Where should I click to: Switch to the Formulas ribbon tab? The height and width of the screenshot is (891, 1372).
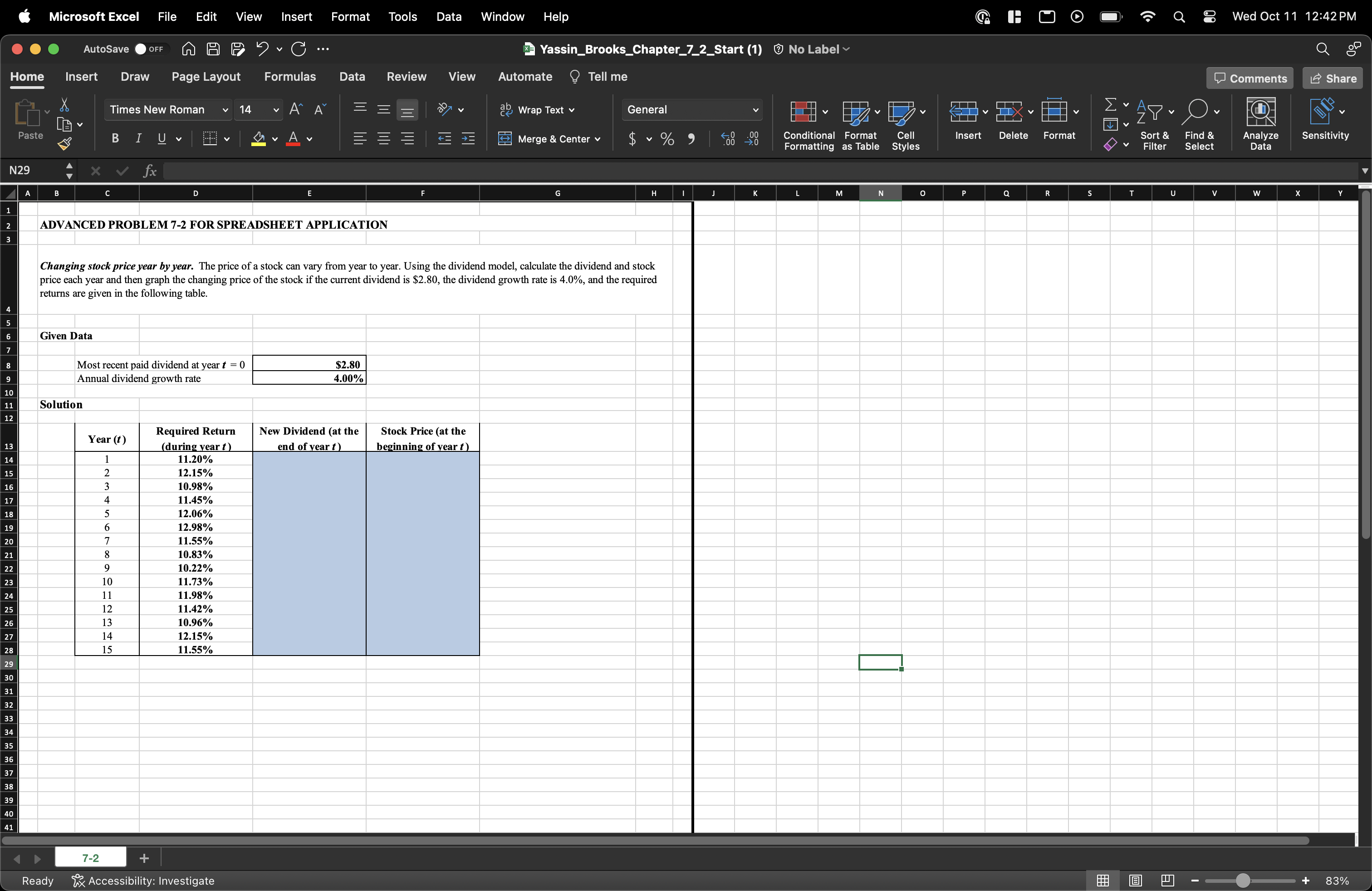(290, 77)
